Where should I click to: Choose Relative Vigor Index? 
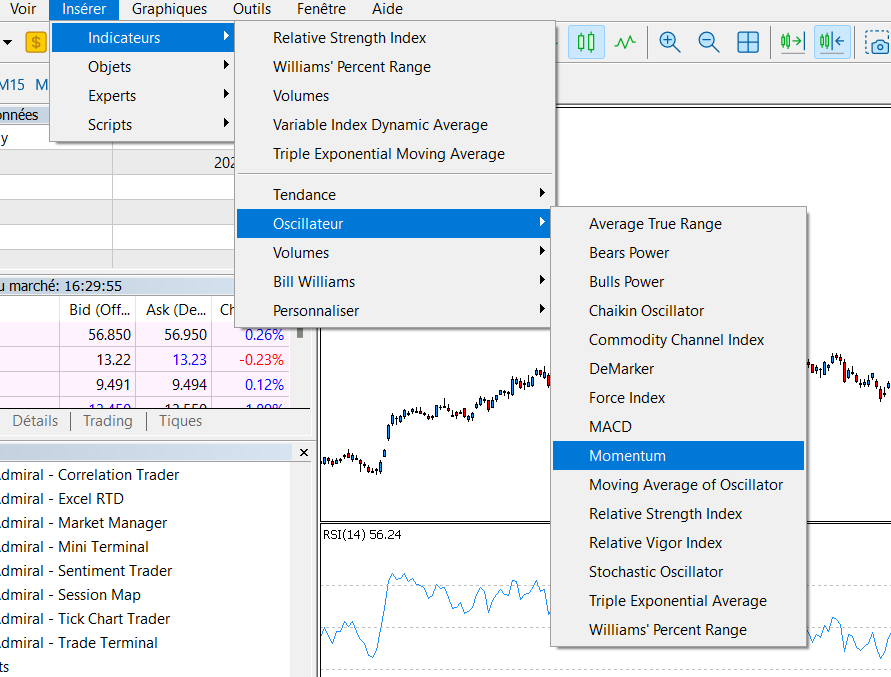[678, 542]
